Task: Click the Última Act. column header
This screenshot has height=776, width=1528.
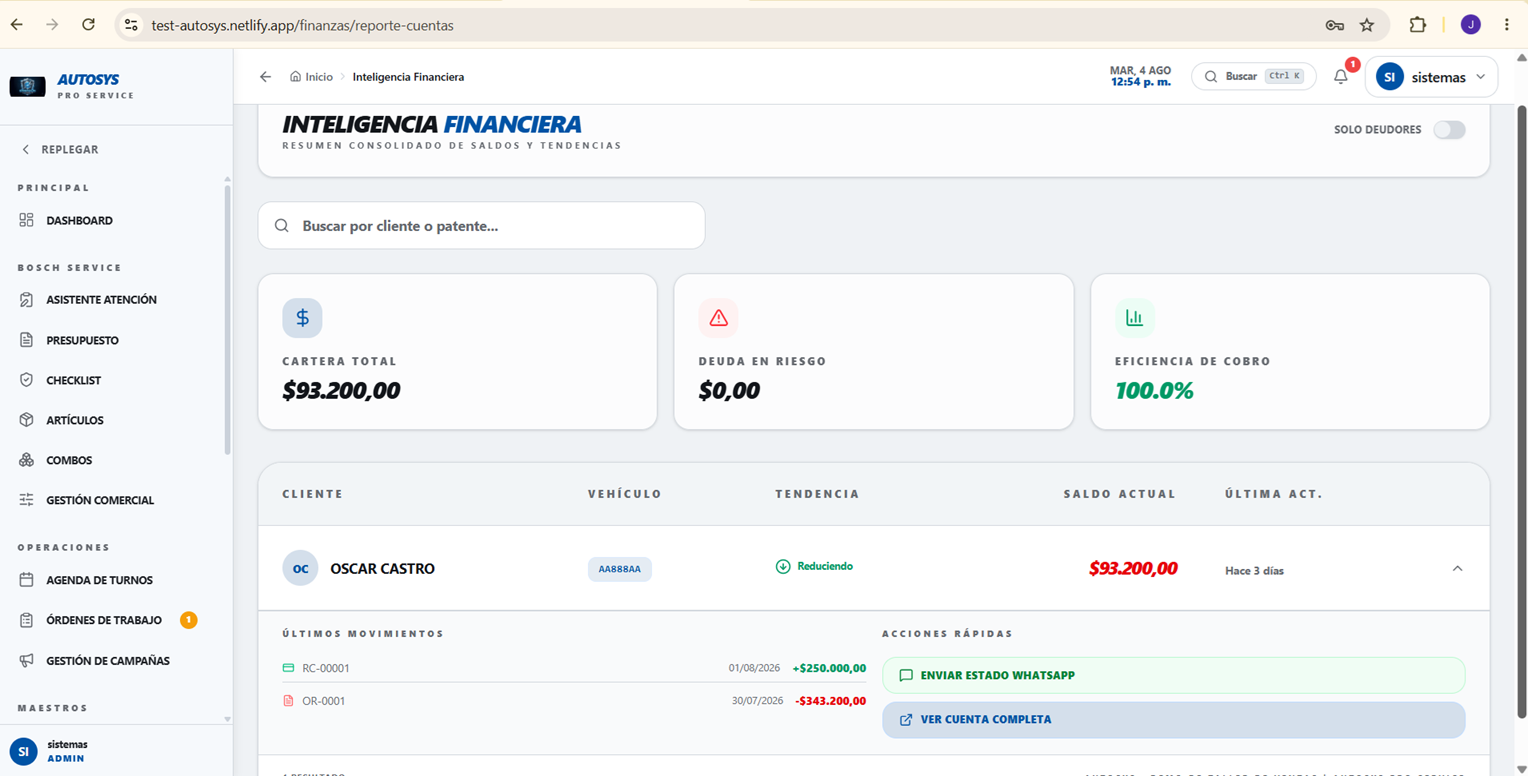Action: coord(1274,494)
